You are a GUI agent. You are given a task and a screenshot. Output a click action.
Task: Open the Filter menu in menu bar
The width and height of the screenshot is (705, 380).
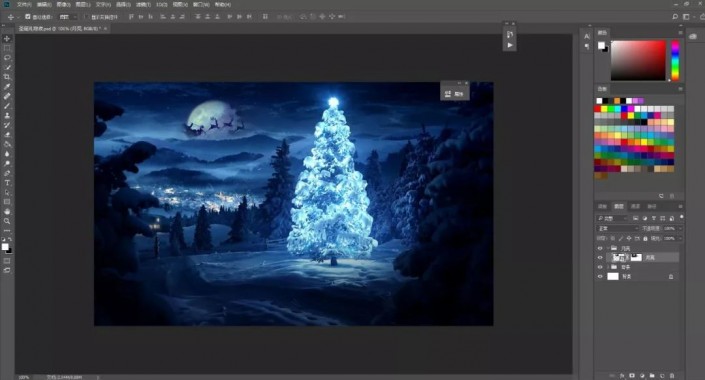coord(143,4)
